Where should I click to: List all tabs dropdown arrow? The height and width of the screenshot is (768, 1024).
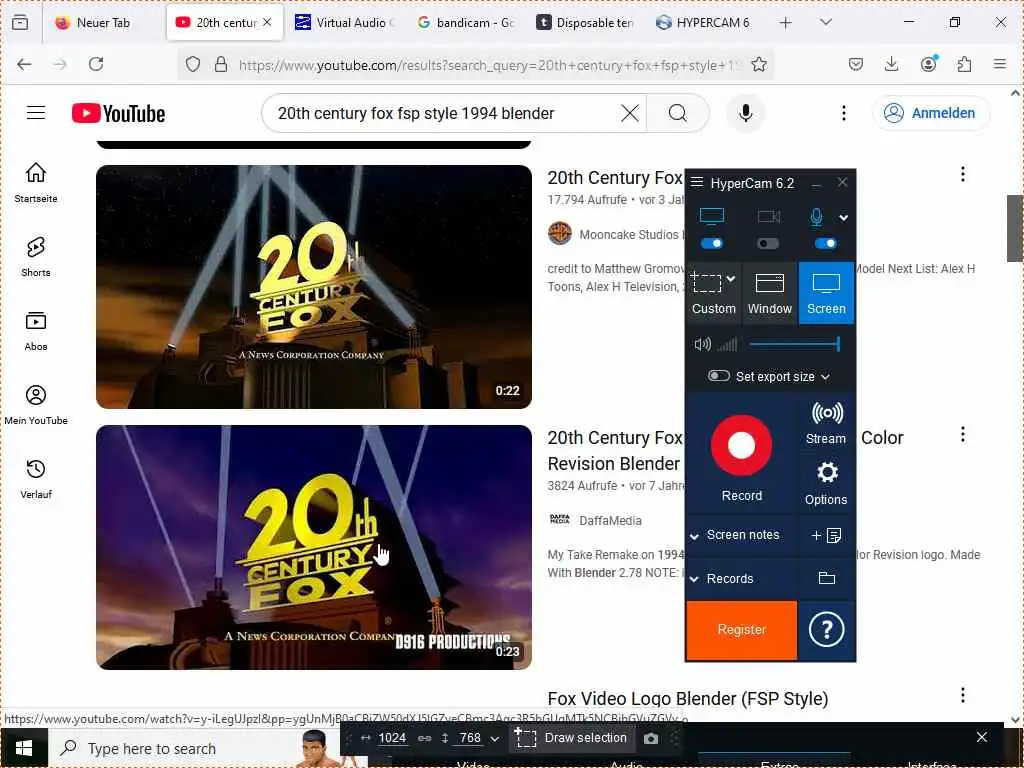point(826,22)
